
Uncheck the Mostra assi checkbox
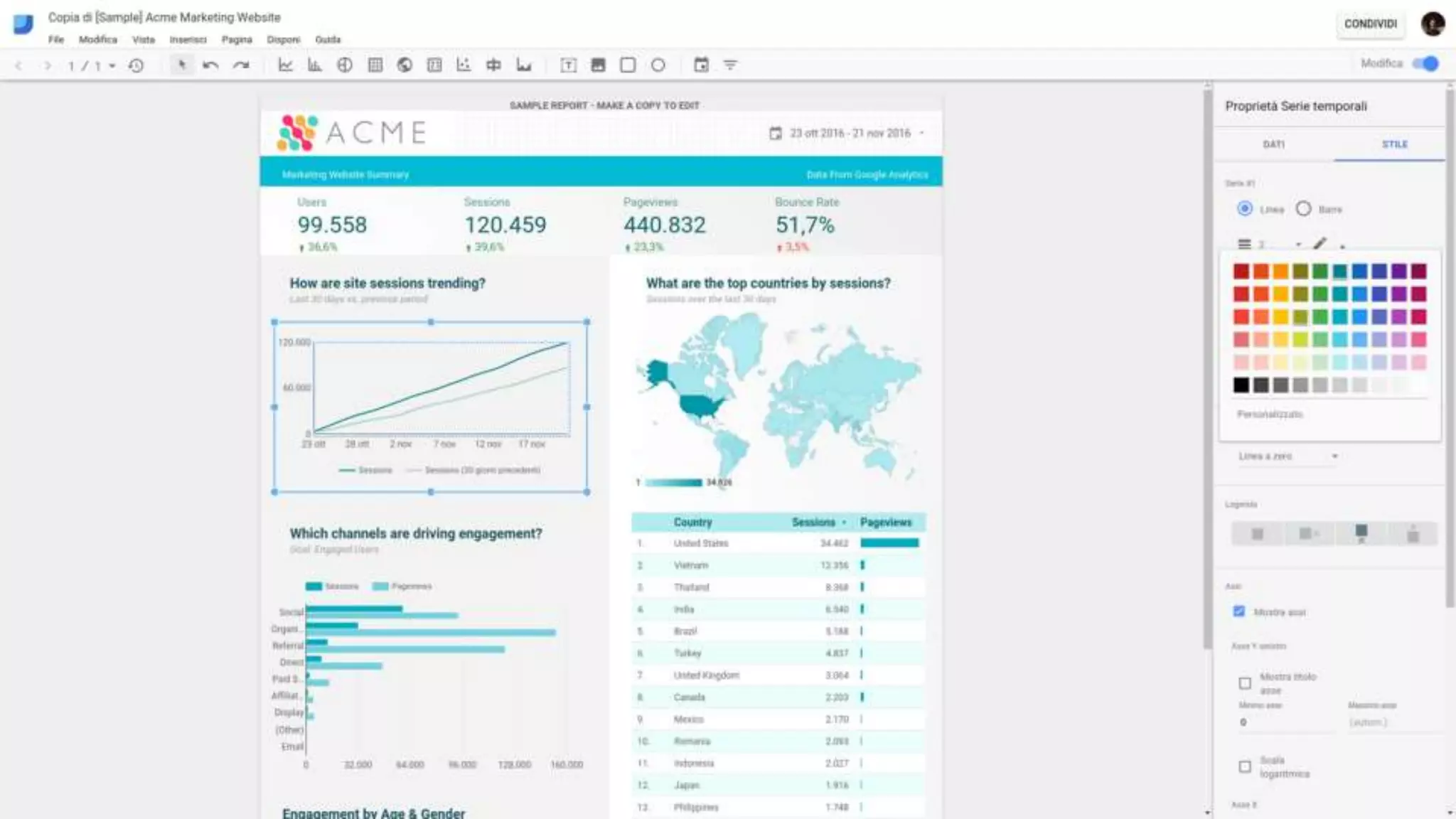click(1239, 611)
